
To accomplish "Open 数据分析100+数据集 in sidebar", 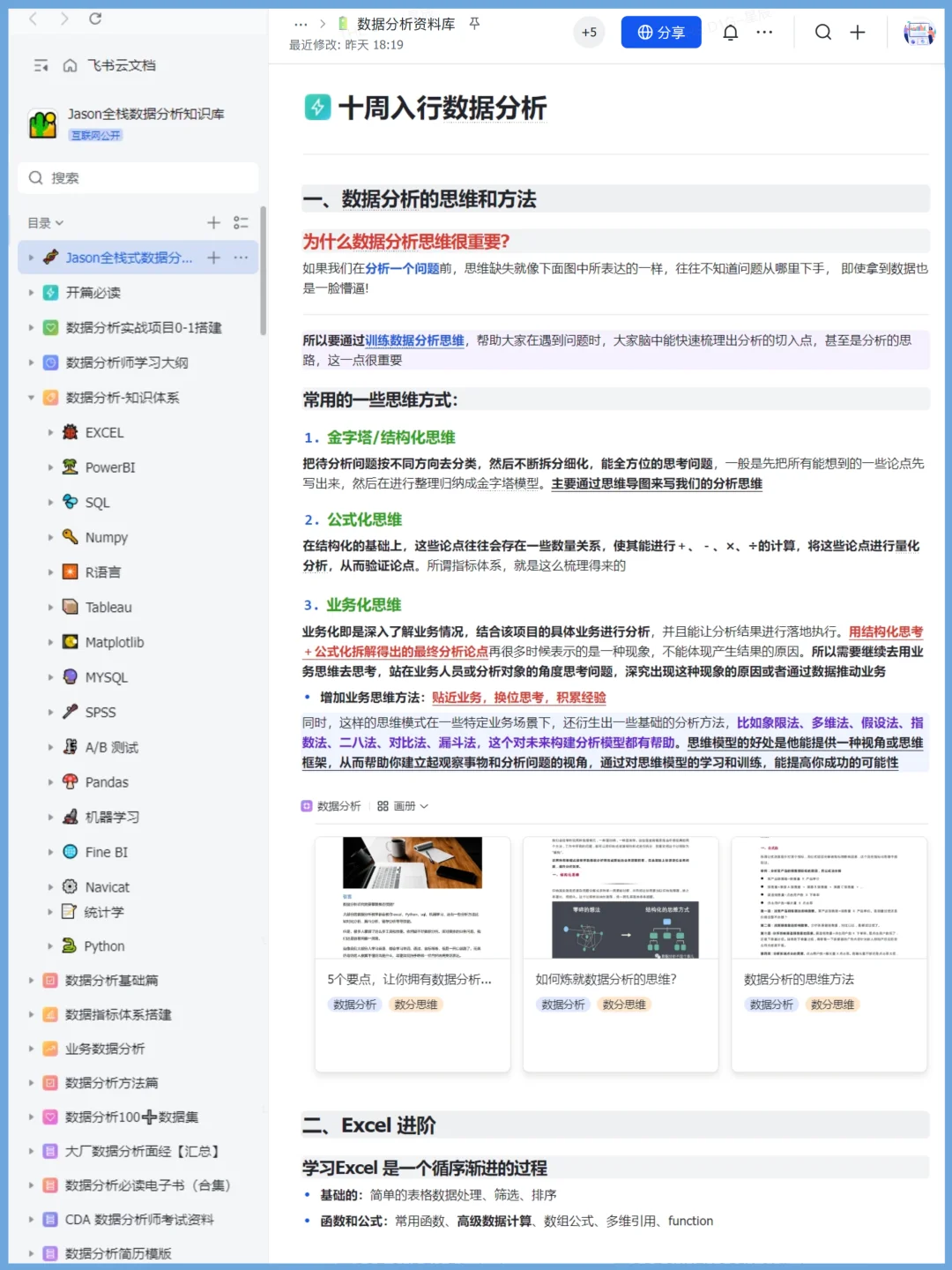I will coord(131,1117).
